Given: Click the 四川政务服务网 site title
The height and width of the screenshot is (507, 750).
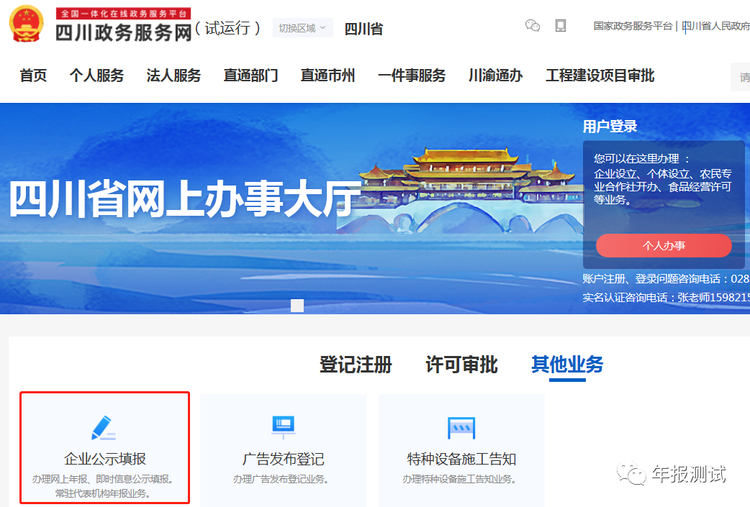Looking at the screenshot, I should coord(123,33).
